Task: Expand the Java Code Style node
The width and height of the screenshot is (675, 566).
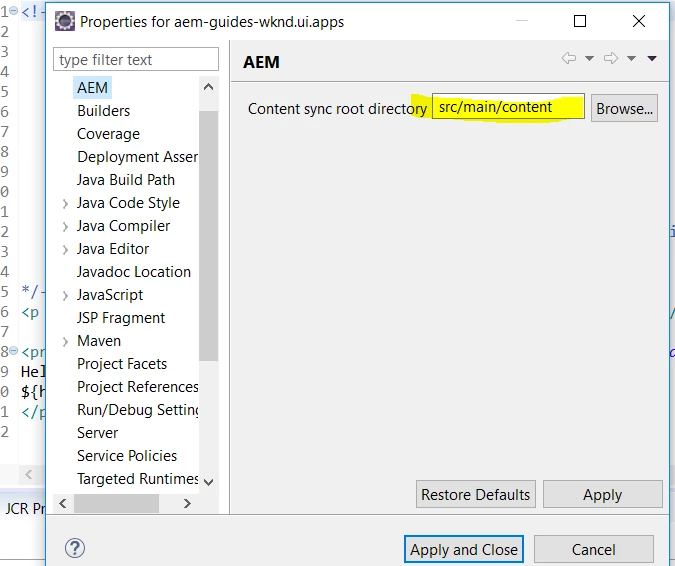Action: [65, 204]
